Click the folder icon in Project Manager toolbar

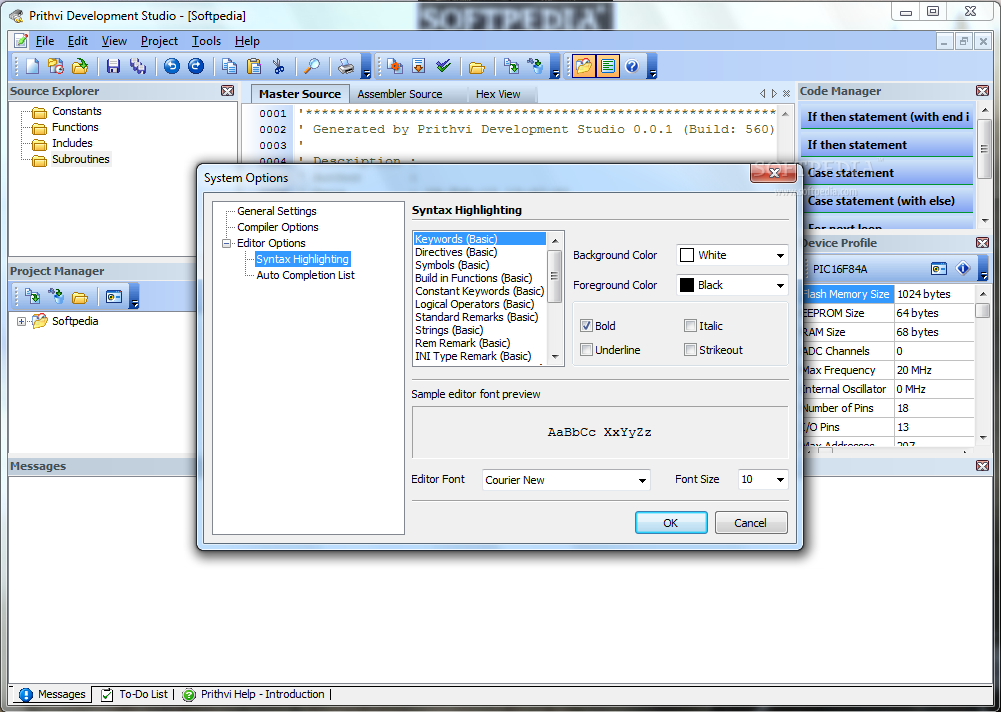tap(80, 297)
